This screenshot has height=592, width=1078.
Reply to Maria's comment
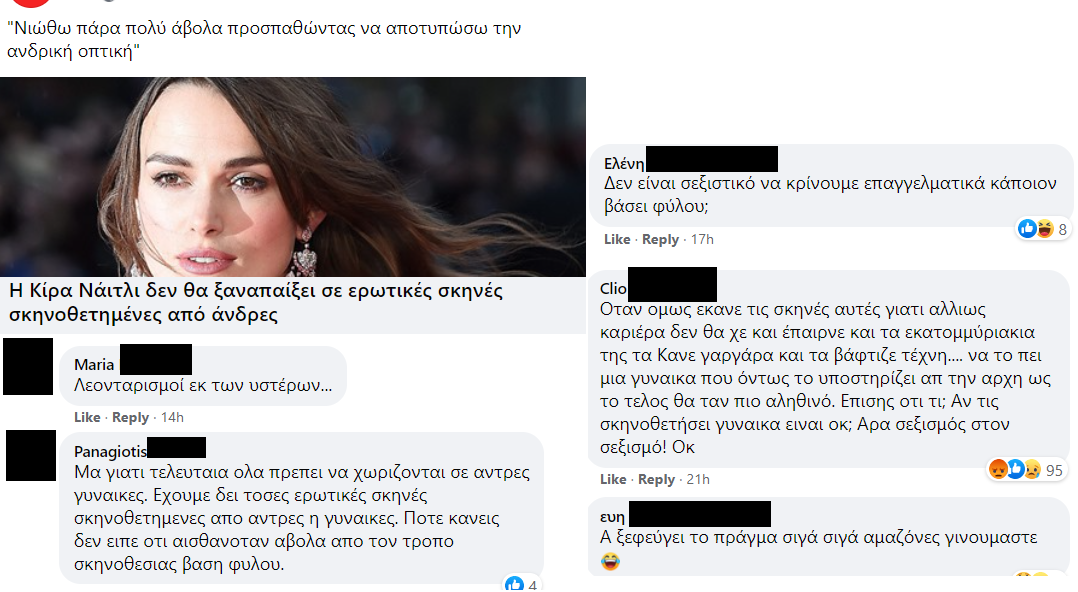point(131,417)
